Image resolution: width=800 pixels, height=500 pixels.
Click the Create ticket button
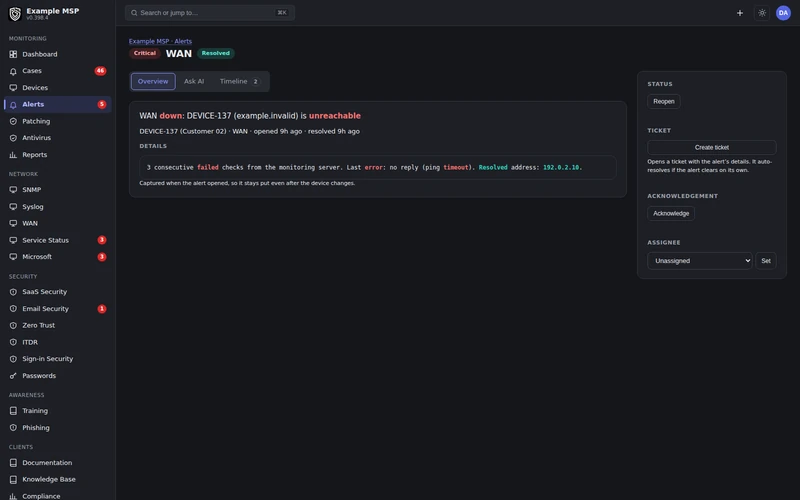tap(712, 147)
